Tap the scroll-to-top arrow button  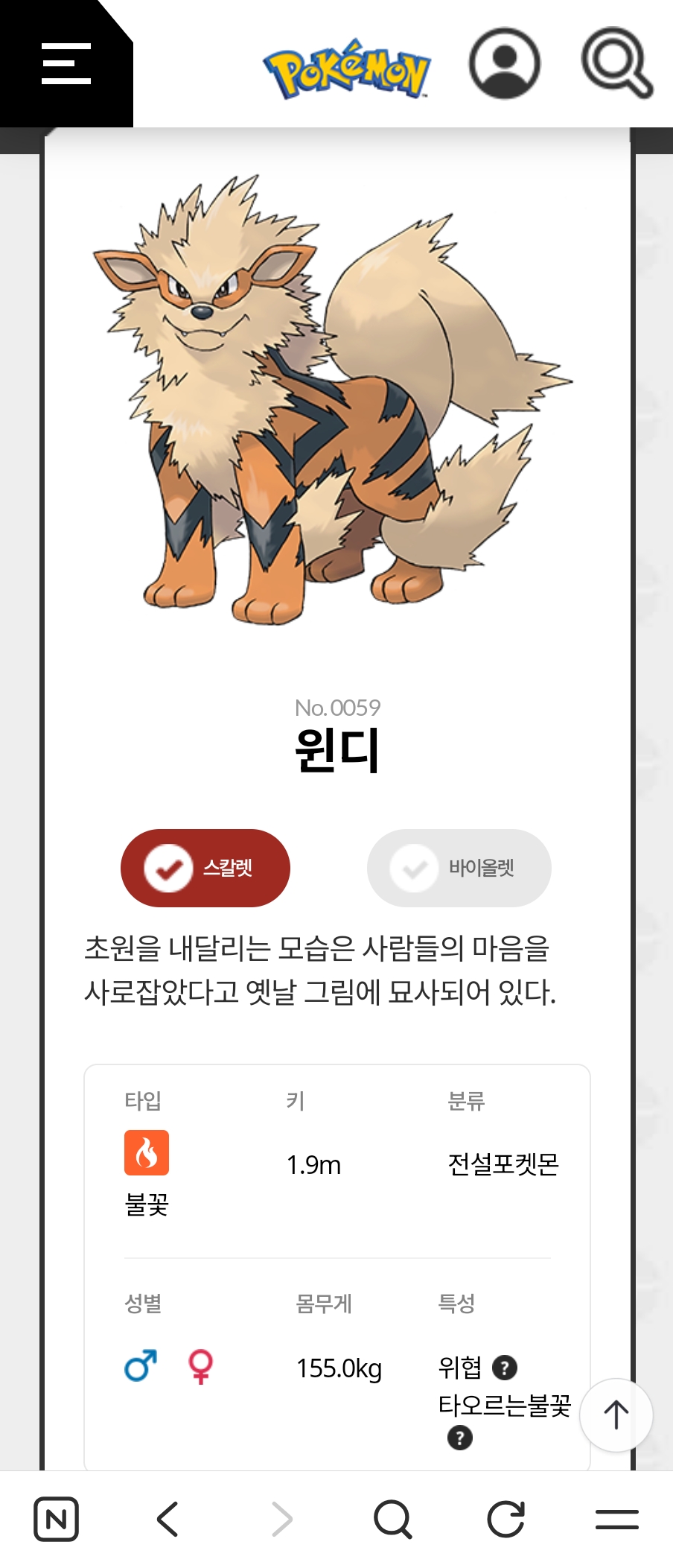(616, 1415)
